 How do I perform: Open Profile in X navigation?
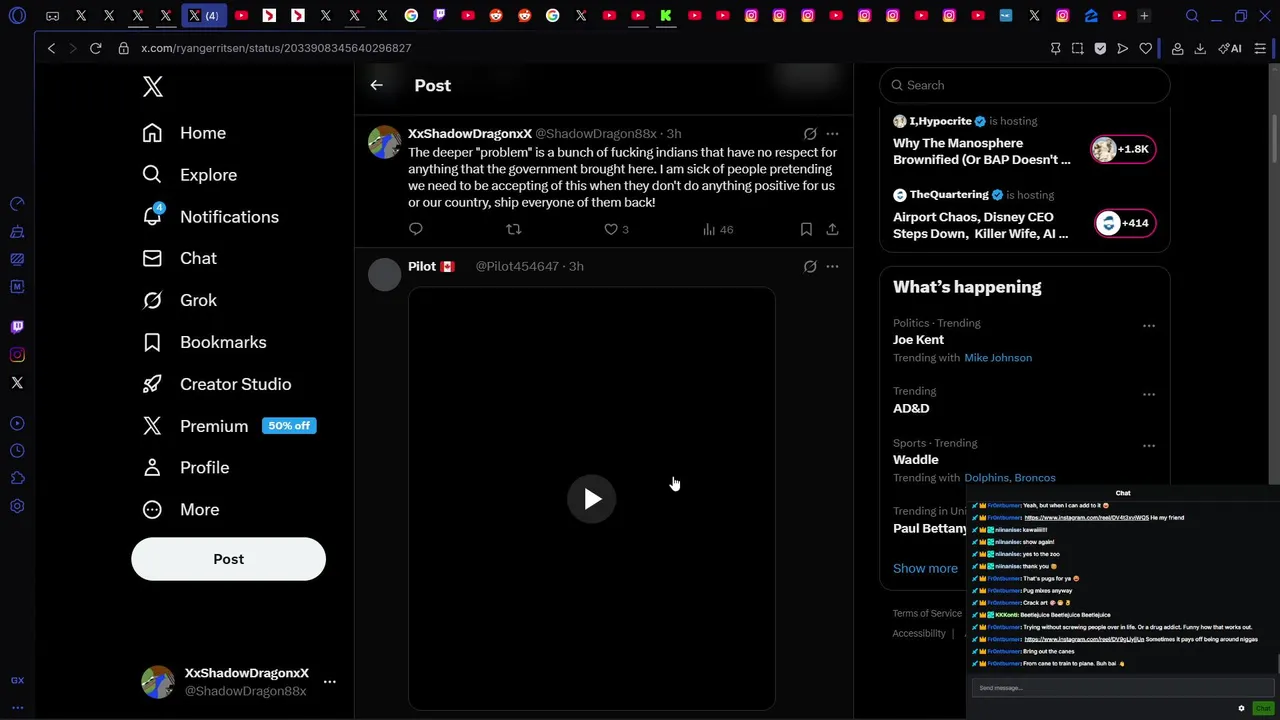pyautogui.click(x=186, y=468)
